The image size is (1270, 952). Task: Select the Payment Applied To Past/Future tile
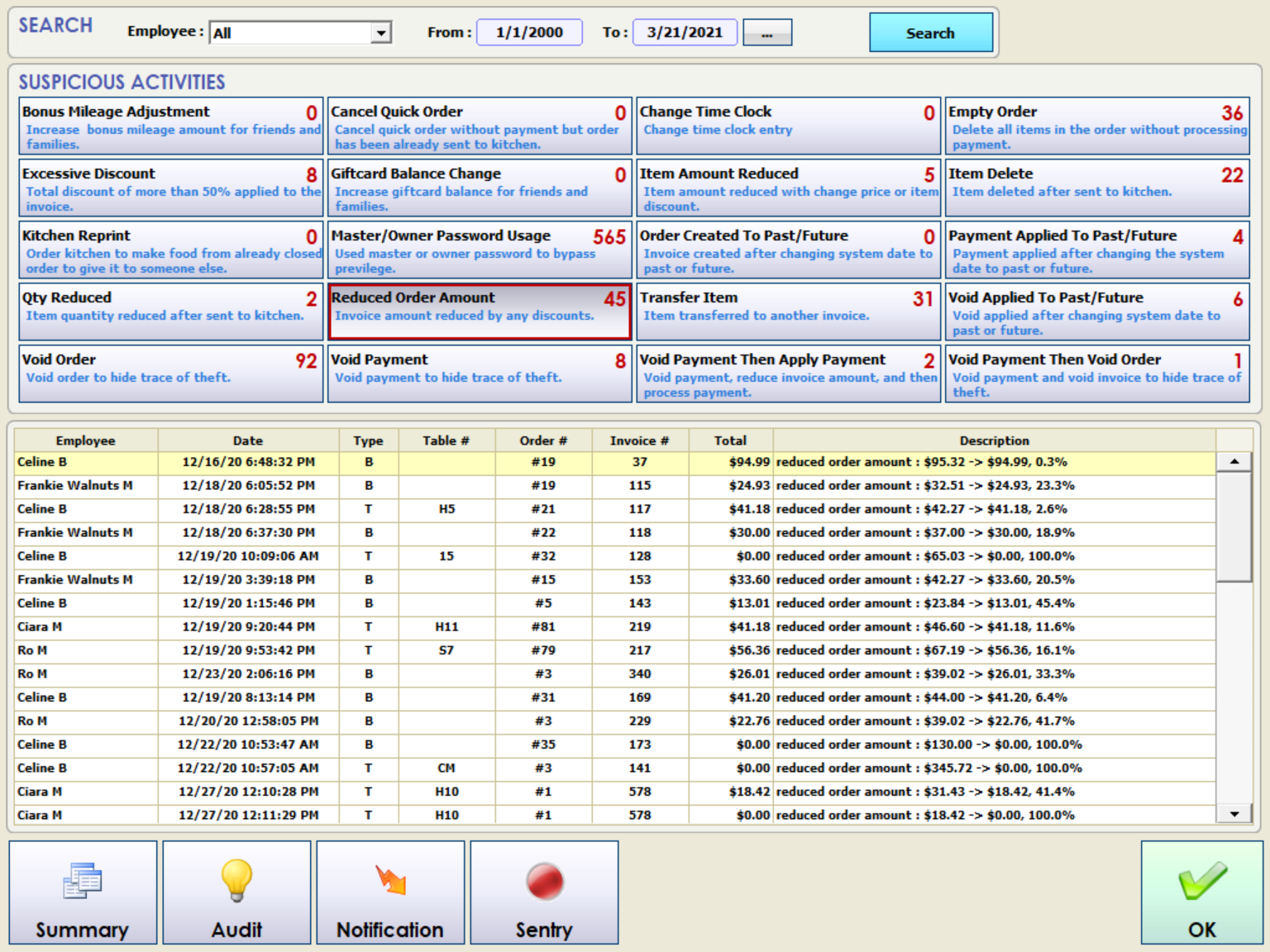(1097, 250)
